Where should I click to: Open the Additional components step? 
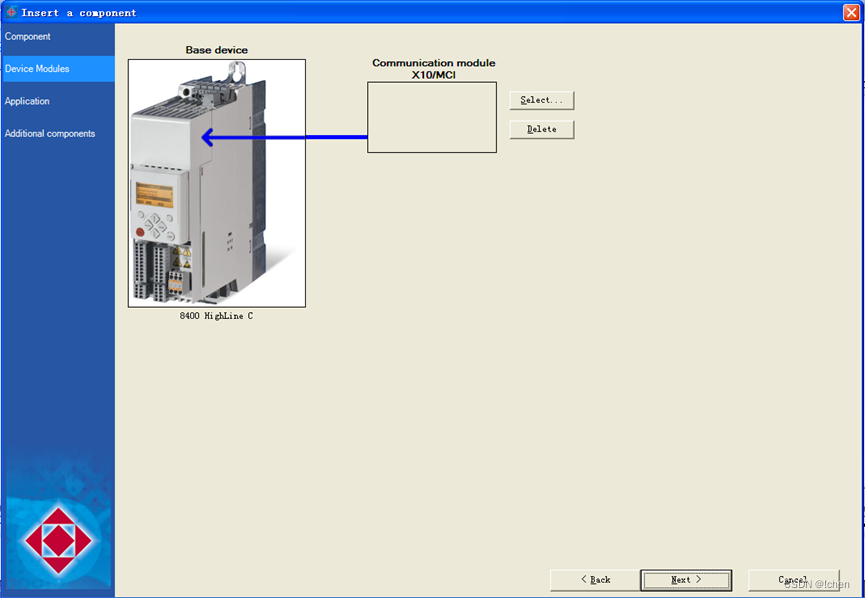click(x=50, y=134)
